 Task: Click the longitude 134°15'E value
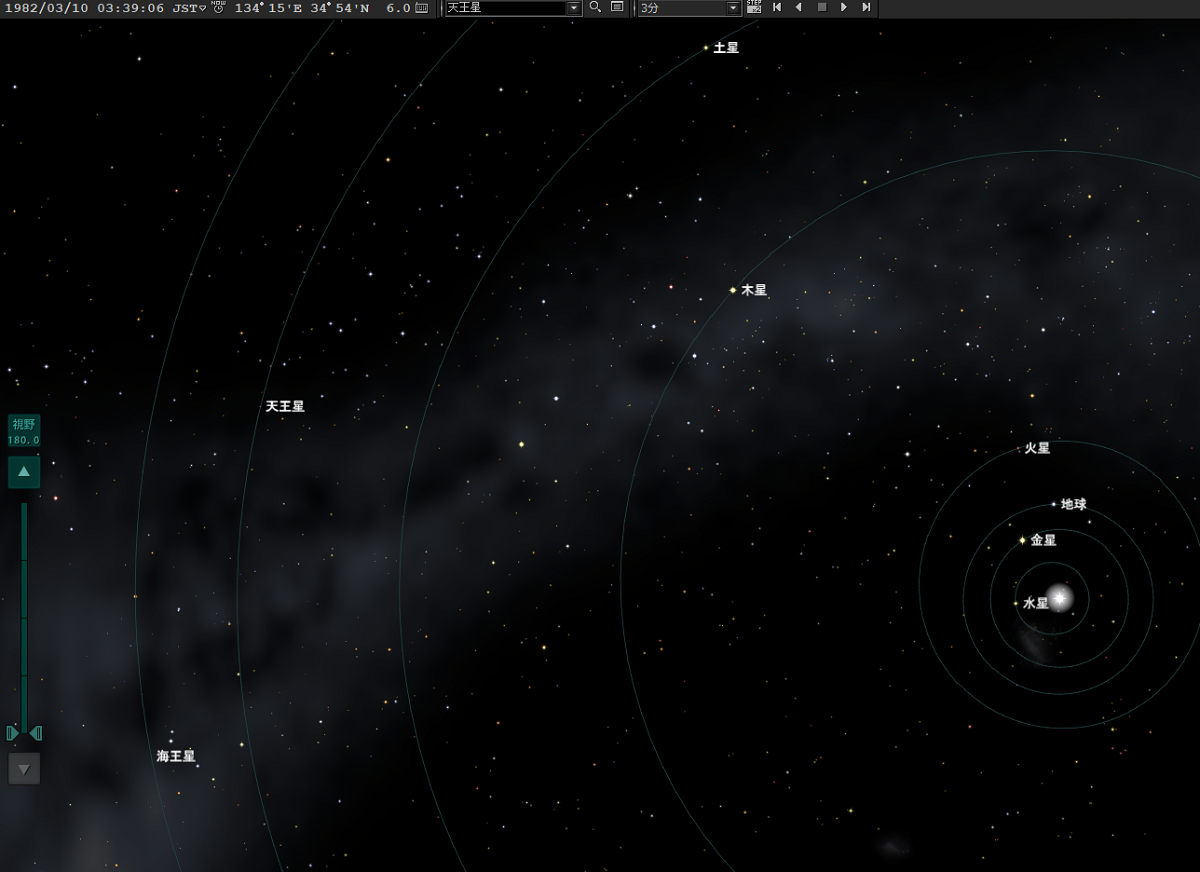pos(268,8)
